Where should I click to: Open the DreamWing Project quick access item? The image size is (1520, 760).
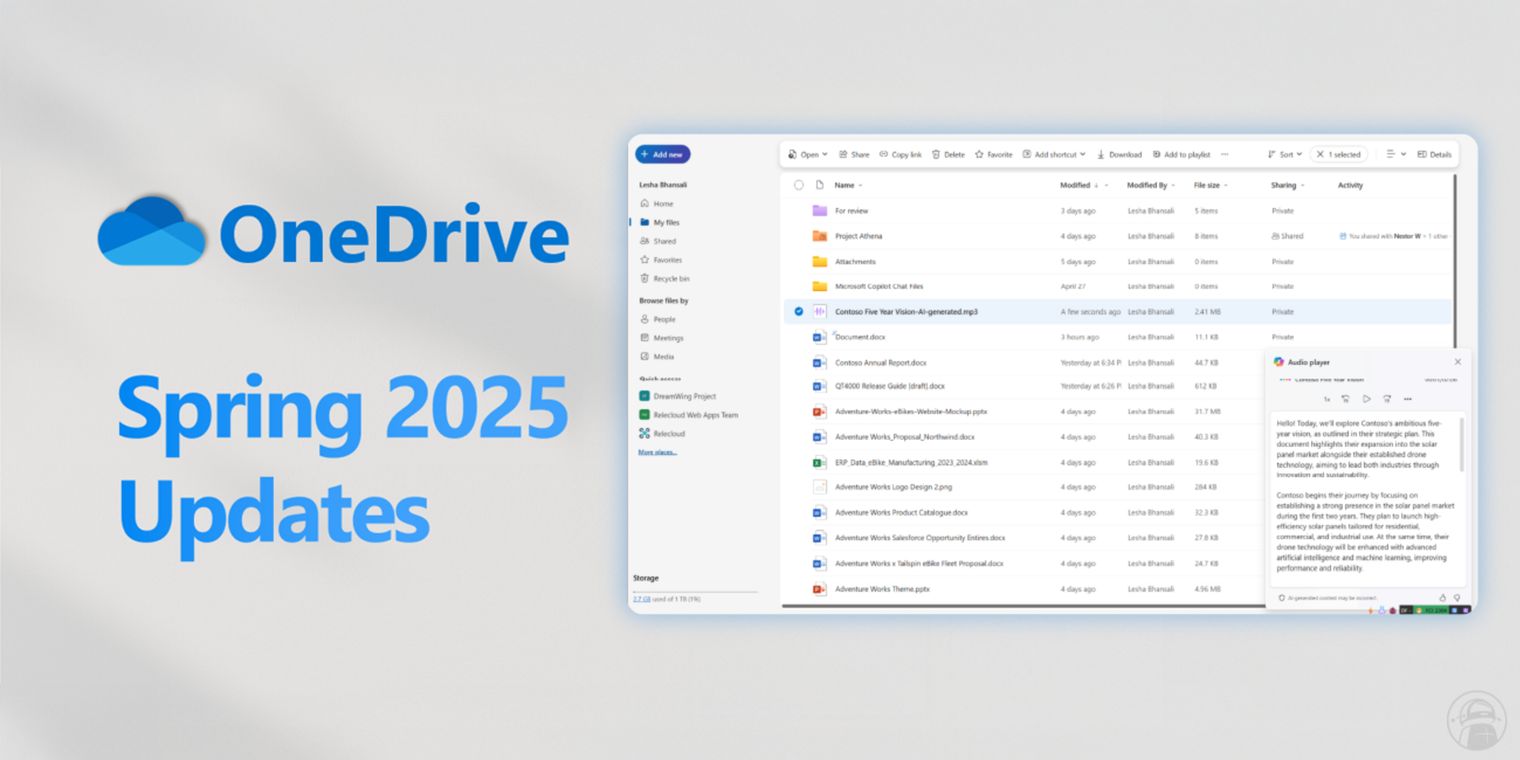(x=678, y=396)
